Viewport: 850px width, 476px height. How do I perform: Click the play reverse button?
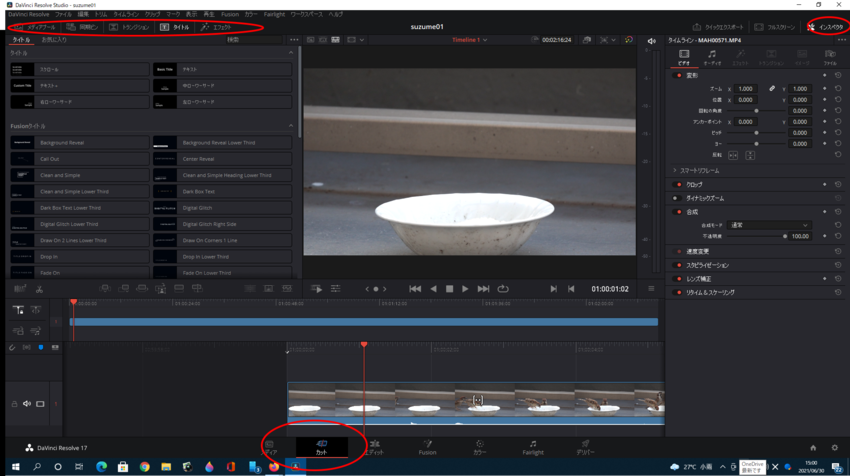pyautogui.click(x=433, y=289)
